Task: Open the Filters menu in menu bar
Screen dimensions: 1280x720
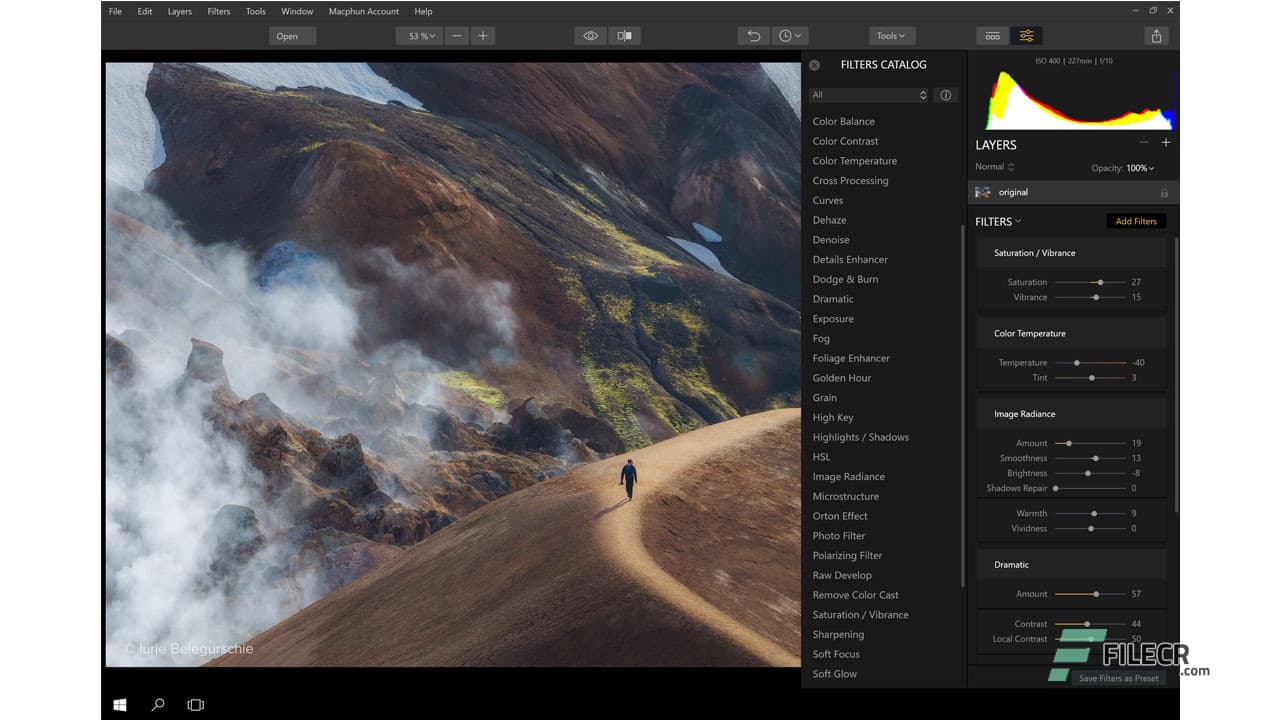Action: [218, 11]
